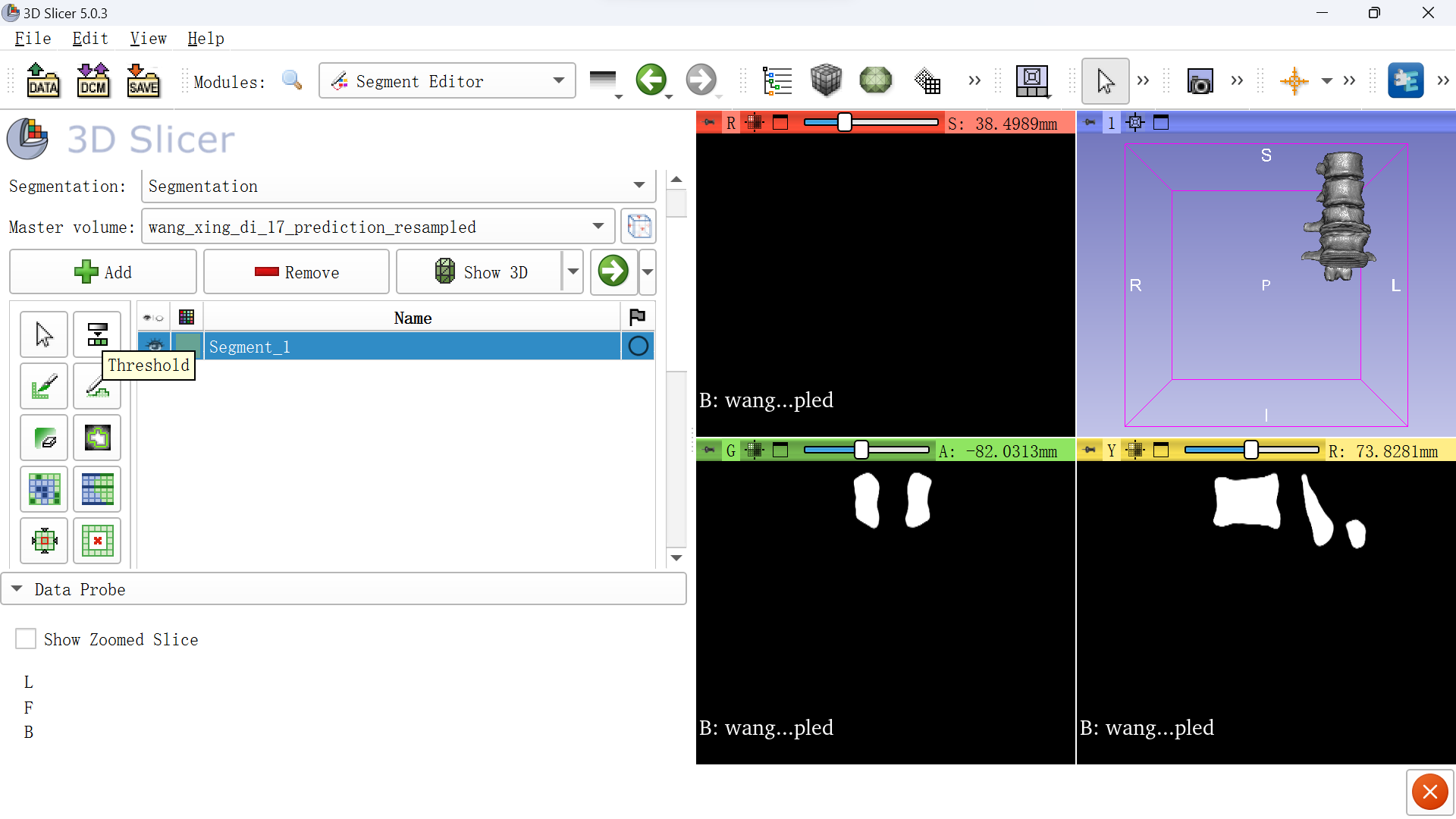Select the Erase tool icon
The image size is (1456, 819).
point(46,438)
